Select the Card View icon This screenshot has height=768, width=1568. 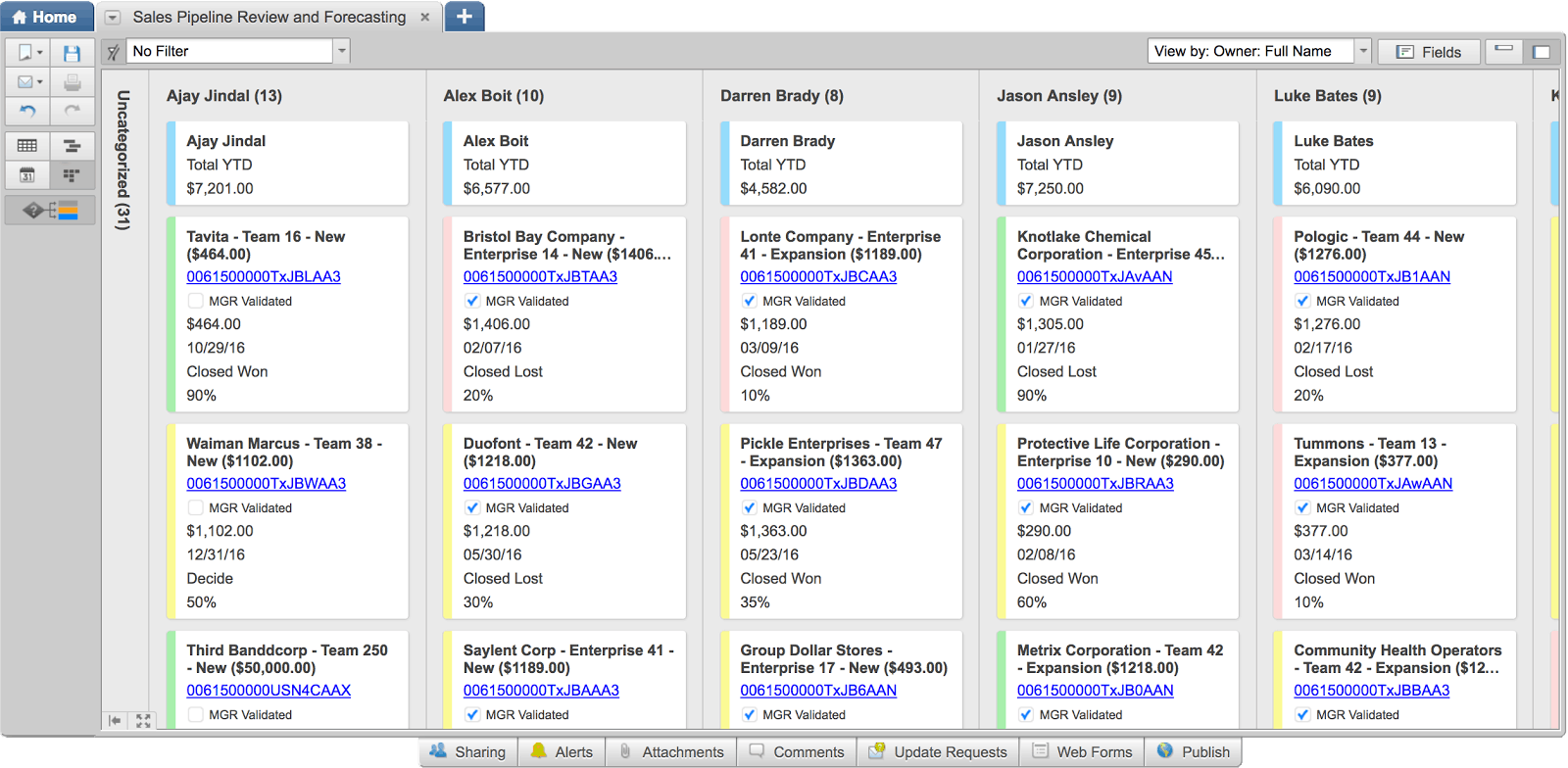(72, 175)
